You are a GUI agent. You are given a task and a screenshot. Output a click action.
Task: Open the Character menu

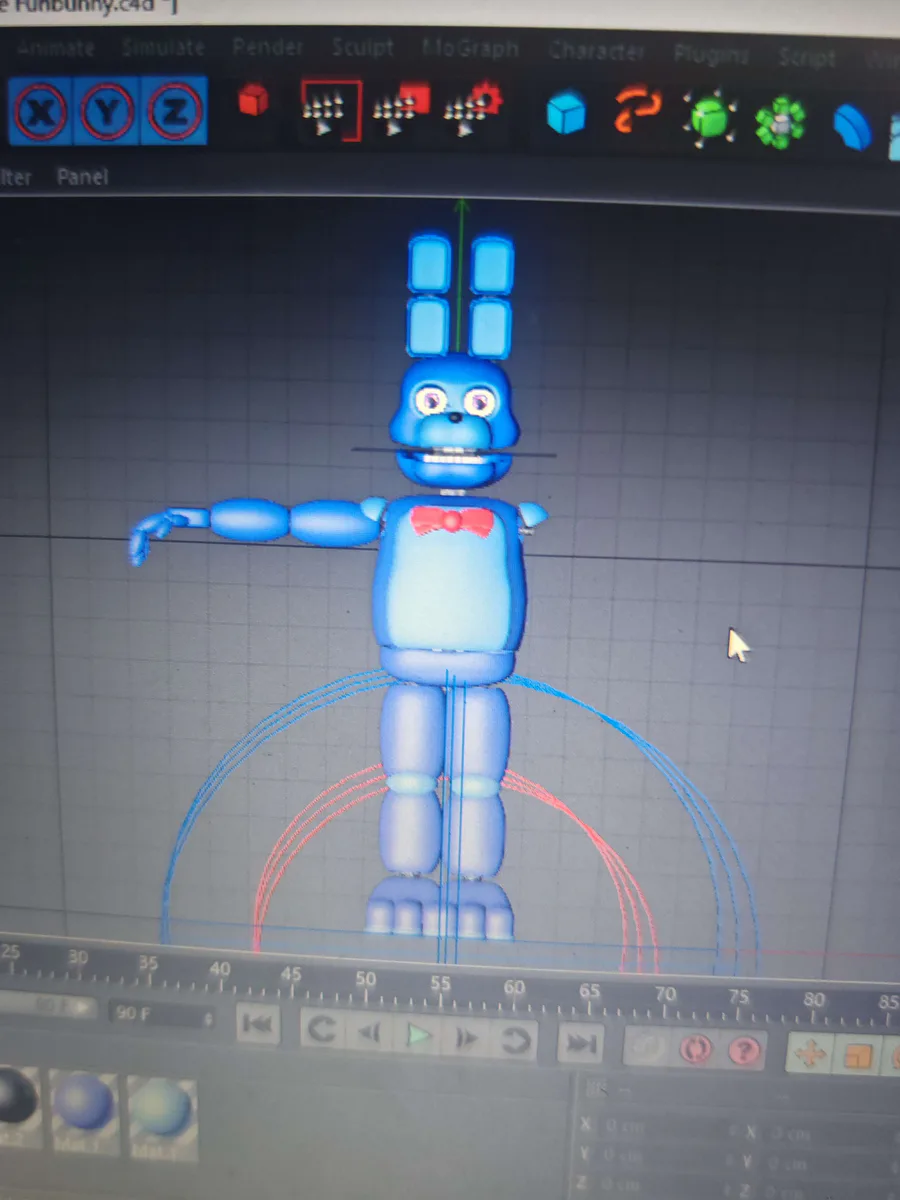[598, 51]
